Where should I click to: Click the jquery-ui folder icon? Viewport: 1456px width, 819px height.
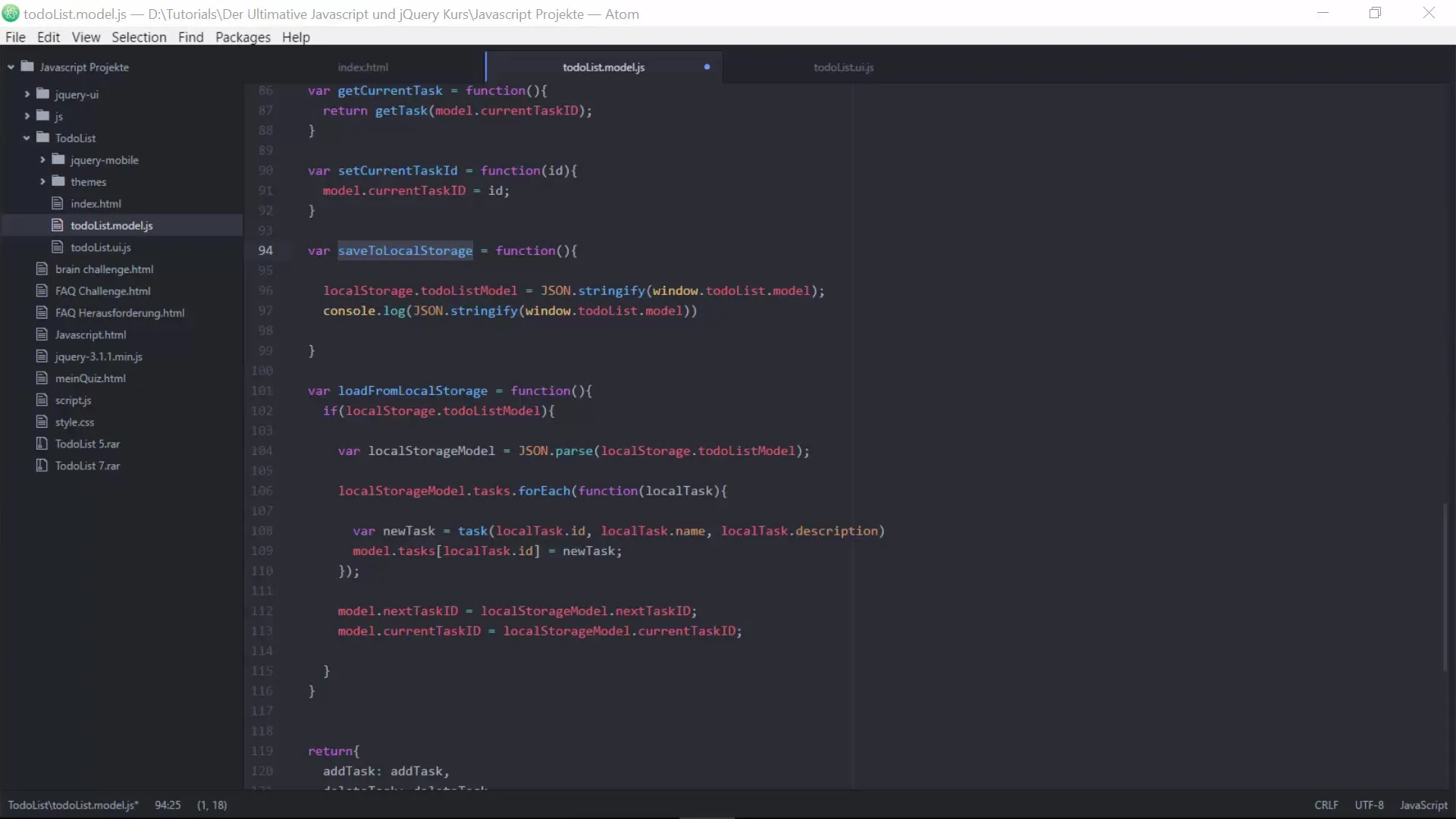pyautogui.click(x=43, y=94)
